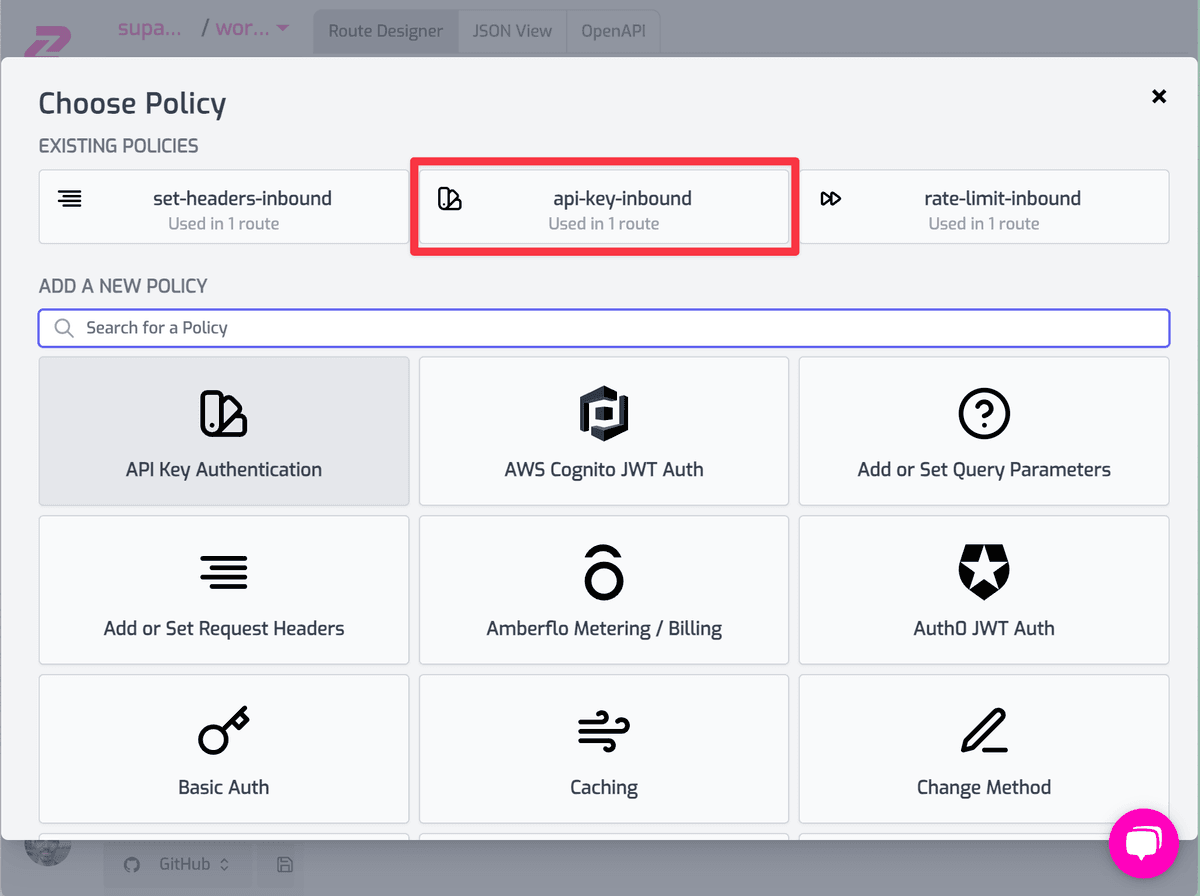Click the Request Headers lines icon
Viewport: 1200px width, 896px height.
[x=224, y=572]
